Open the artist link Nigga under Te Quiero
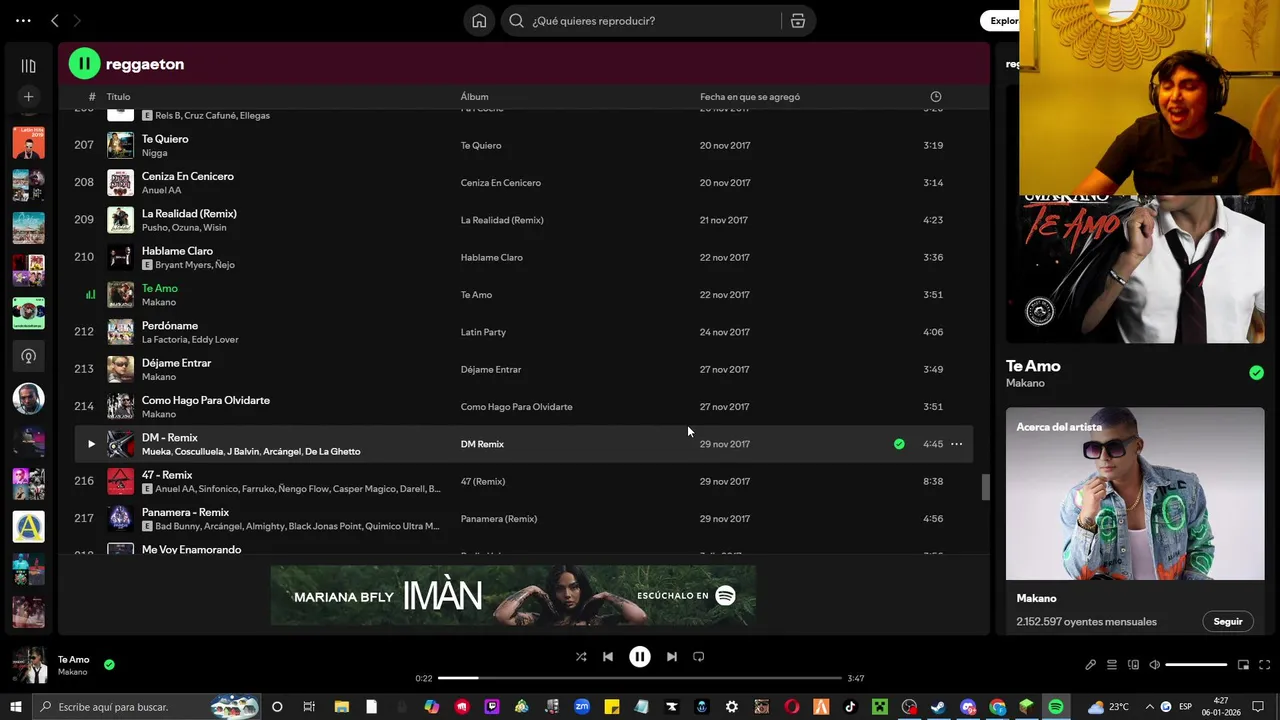The height and width of the screenshot is (720, 1280). click(x=154, y=153)
